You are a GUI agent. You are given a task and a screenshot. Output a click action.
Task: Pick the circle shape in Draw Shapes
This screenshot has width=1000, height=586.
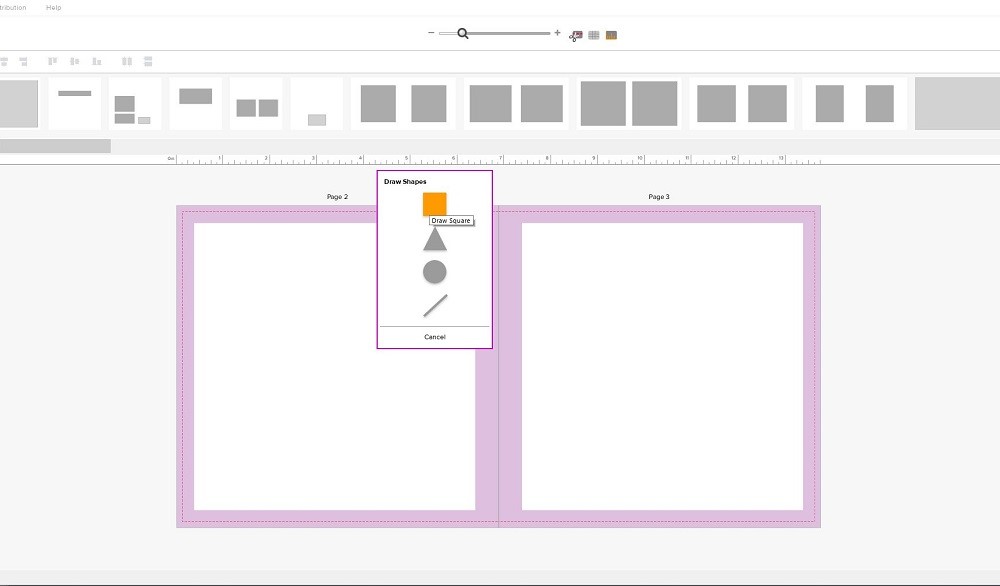click(x=434, y=272)
